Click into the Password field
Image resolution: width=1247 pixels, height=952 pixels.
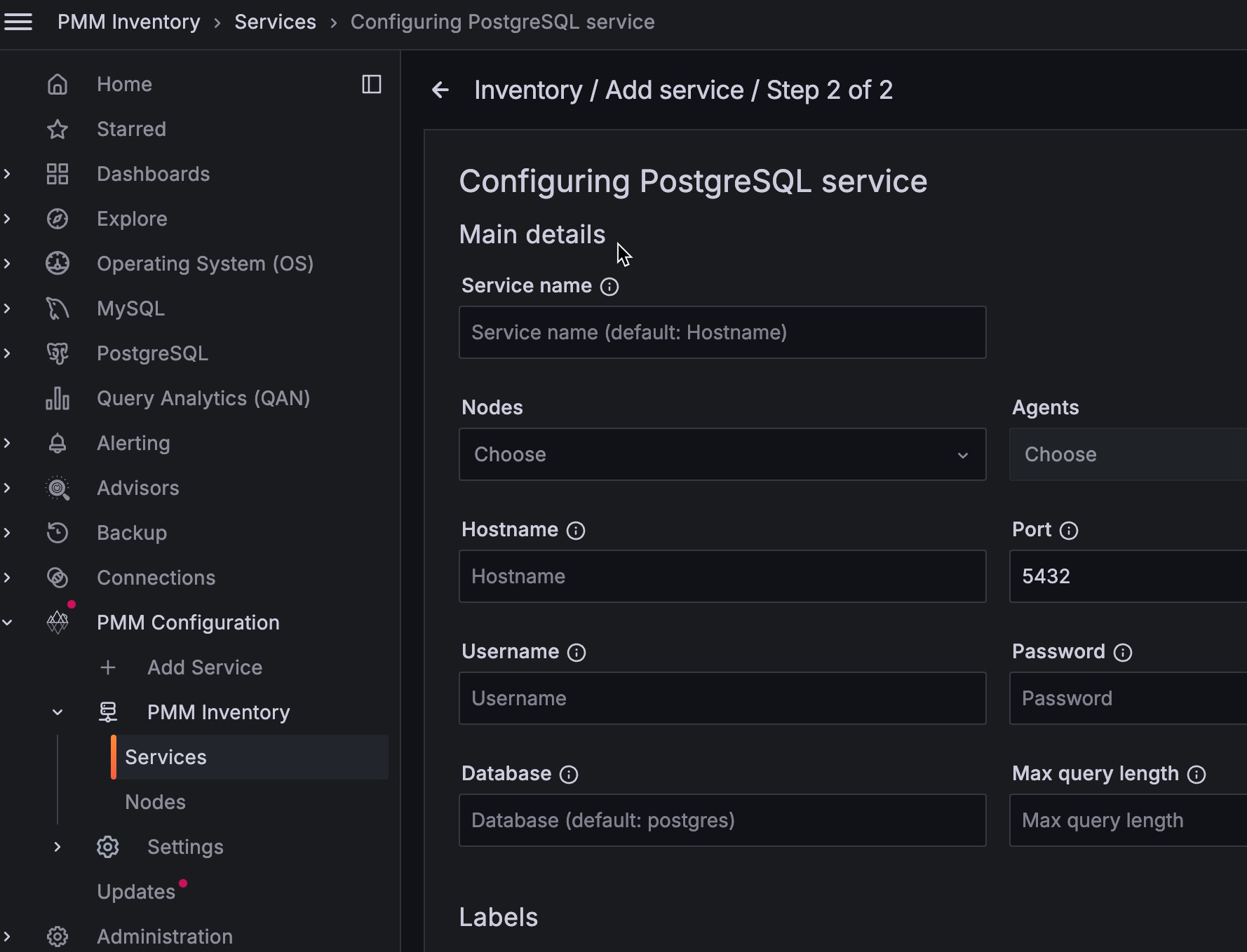1128,698
